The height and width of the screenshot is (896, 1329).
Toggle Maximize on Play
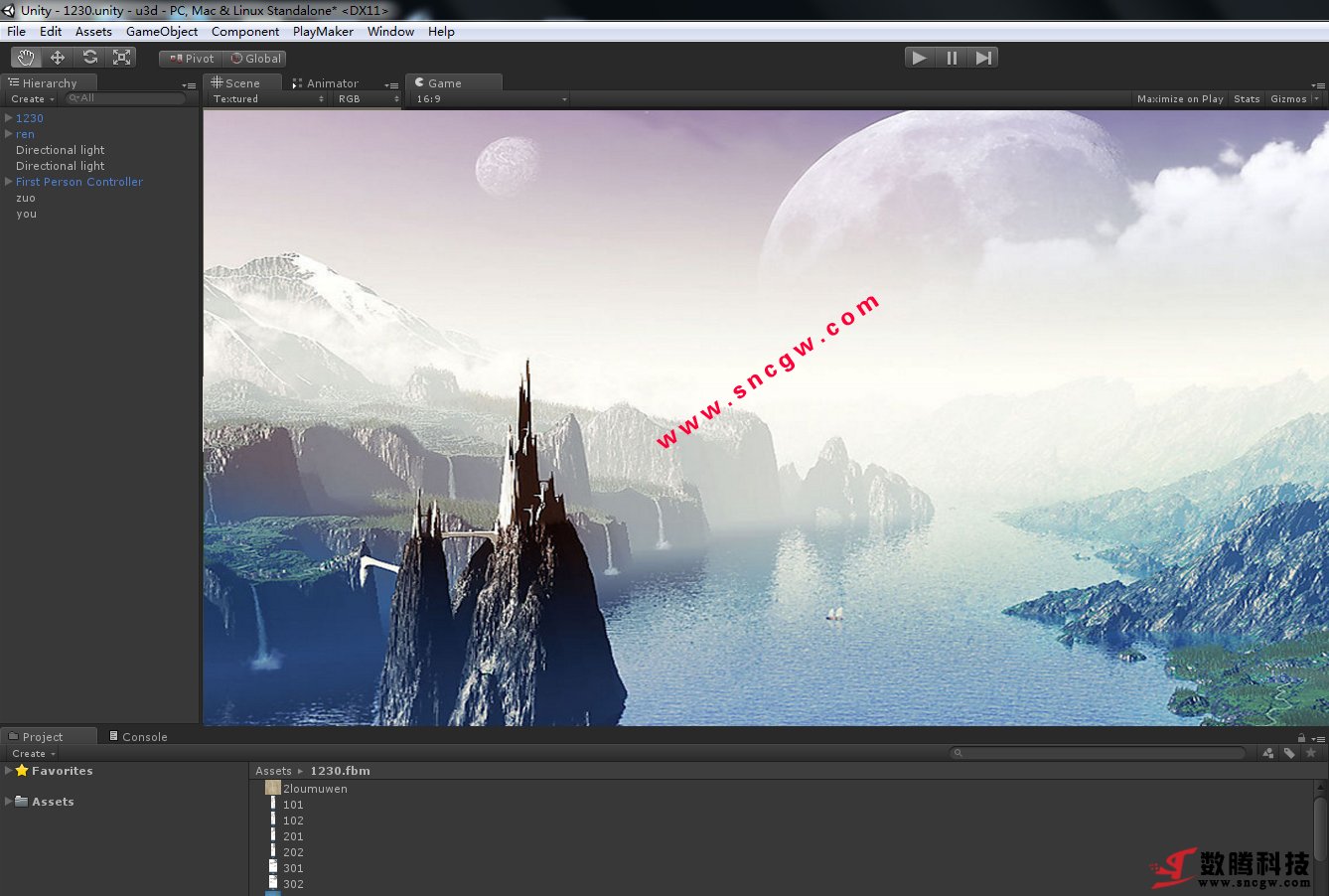tap(1179, 99)
